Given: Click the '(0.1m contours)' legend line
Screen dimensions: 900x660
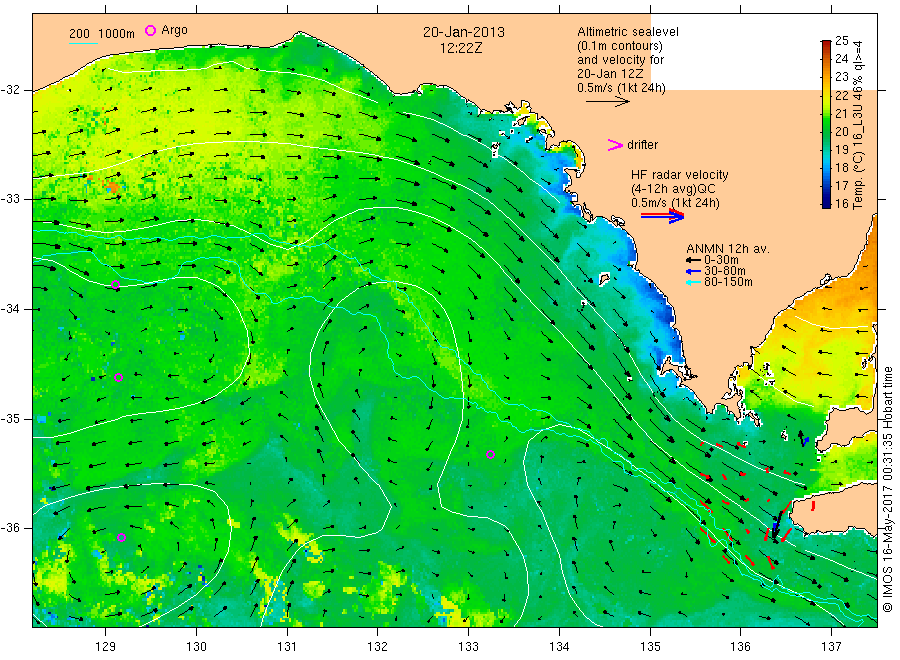Looking at the screenshot, I should (x=620, y=46).
